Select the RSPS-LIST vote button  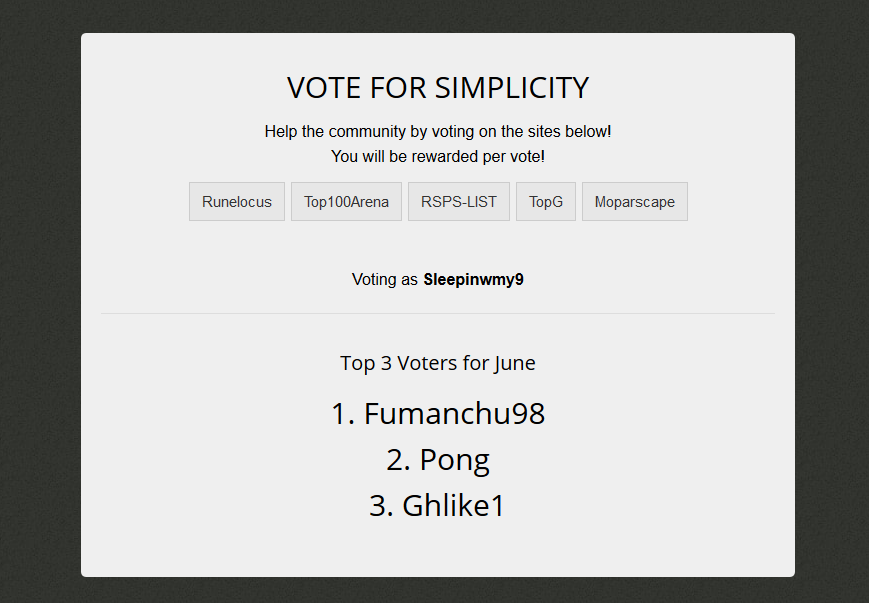click(x=459, y=201)
